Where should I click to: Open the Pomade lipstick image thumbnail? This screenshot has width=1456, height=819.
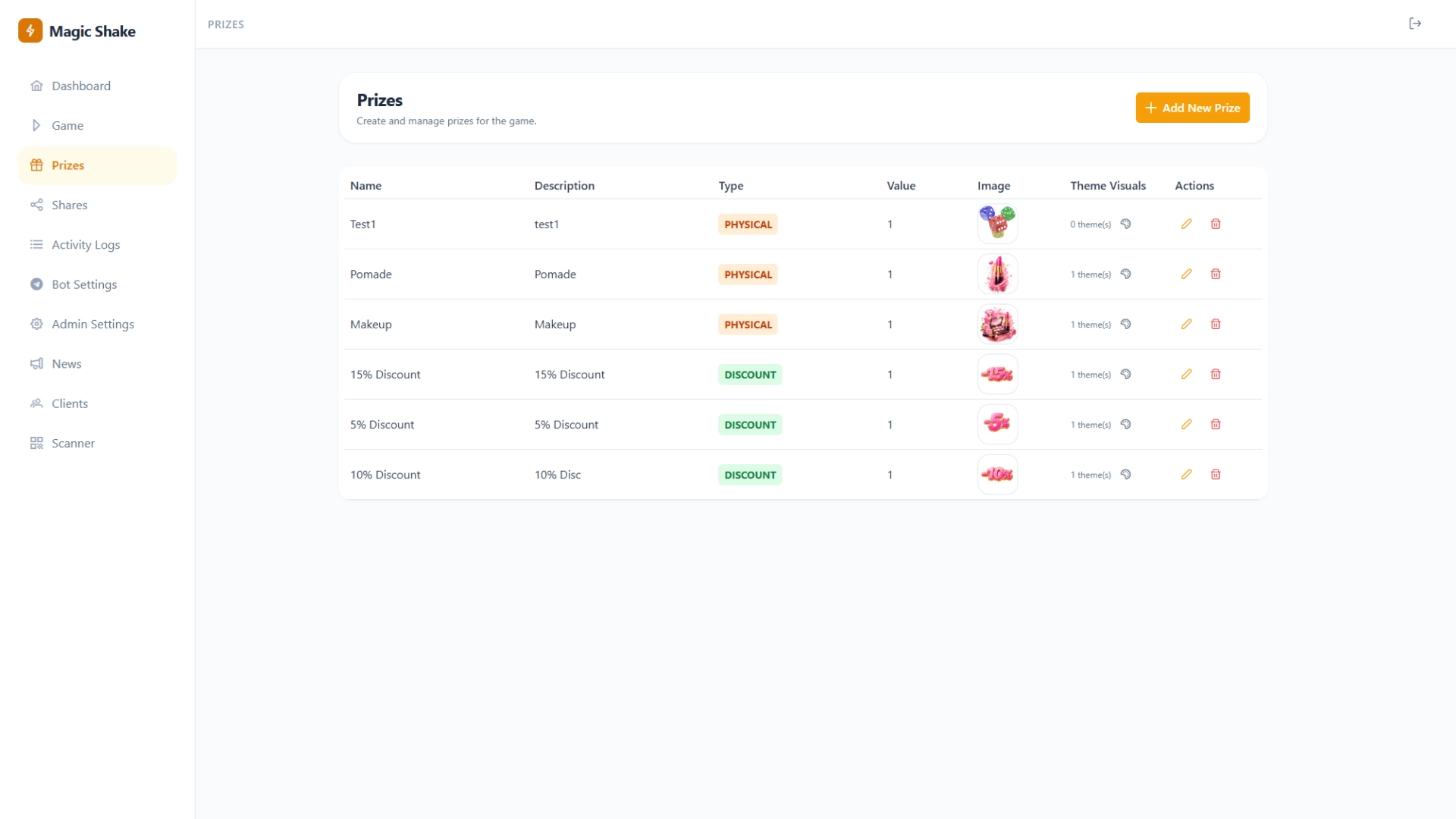point(997,275)
